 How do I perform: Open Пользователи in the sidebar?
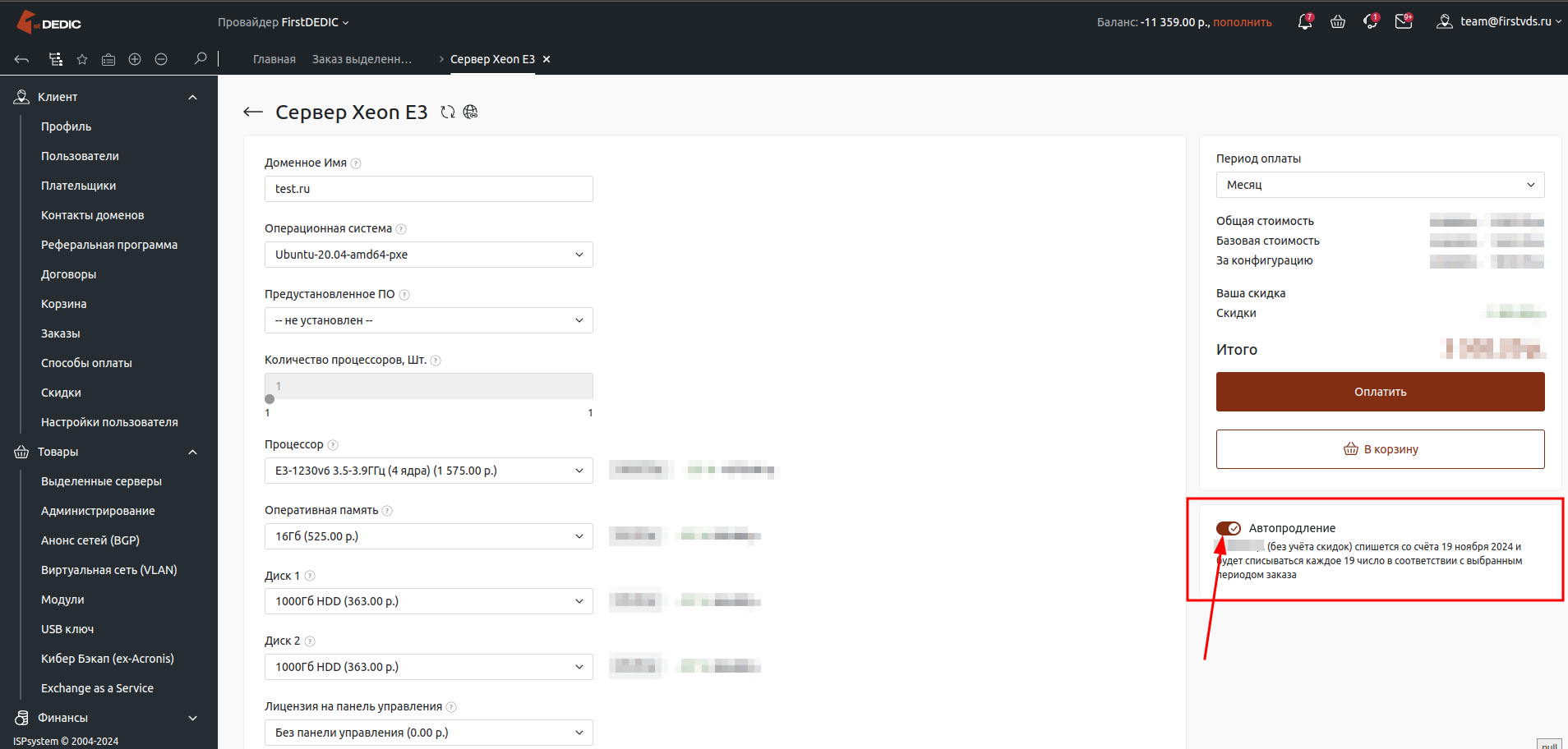coord(81,156)
